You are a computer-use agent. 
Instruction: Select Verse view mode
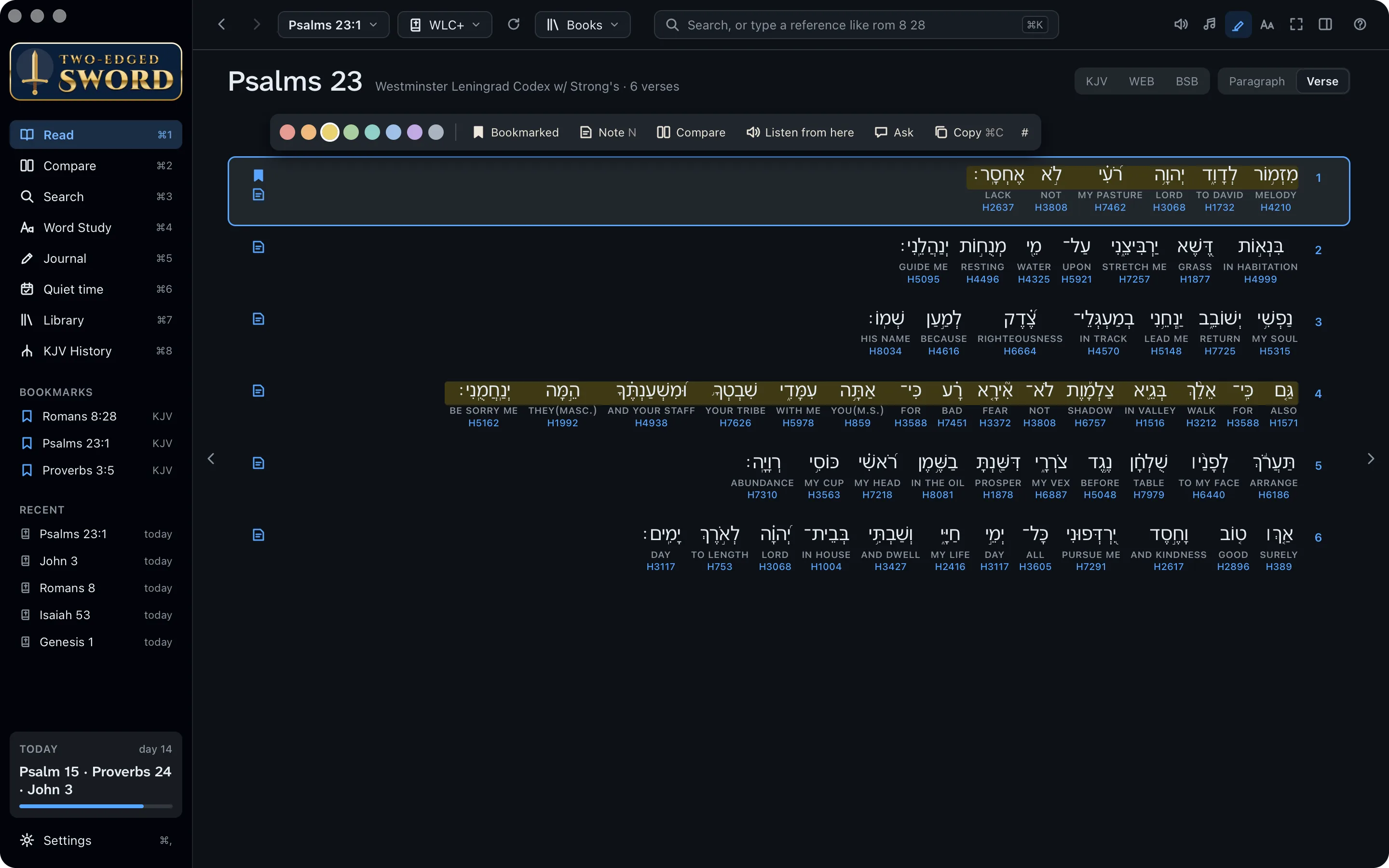pos(1322,81)
